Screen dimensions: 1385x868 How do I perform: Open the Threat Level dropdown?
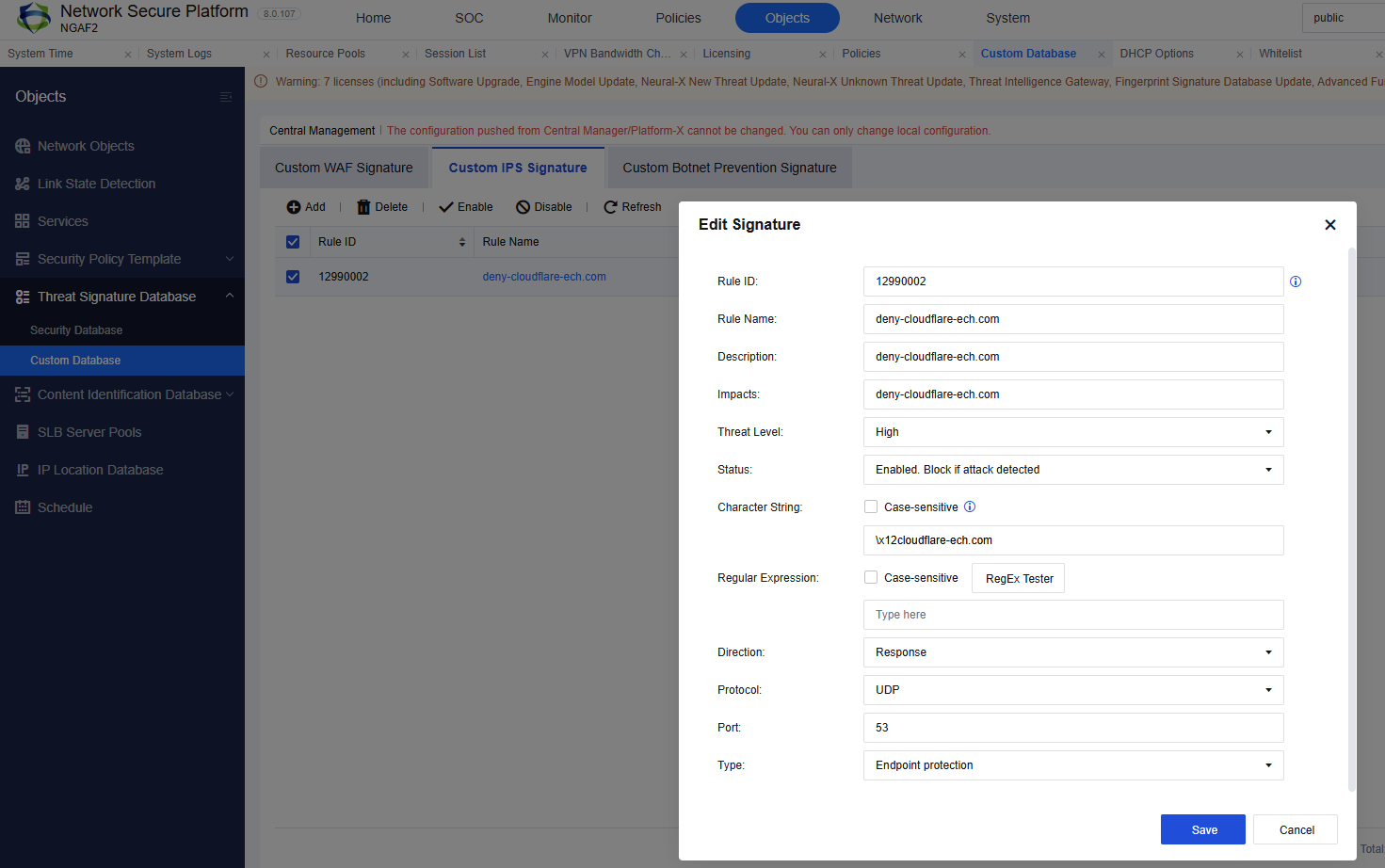point(1073,432)
